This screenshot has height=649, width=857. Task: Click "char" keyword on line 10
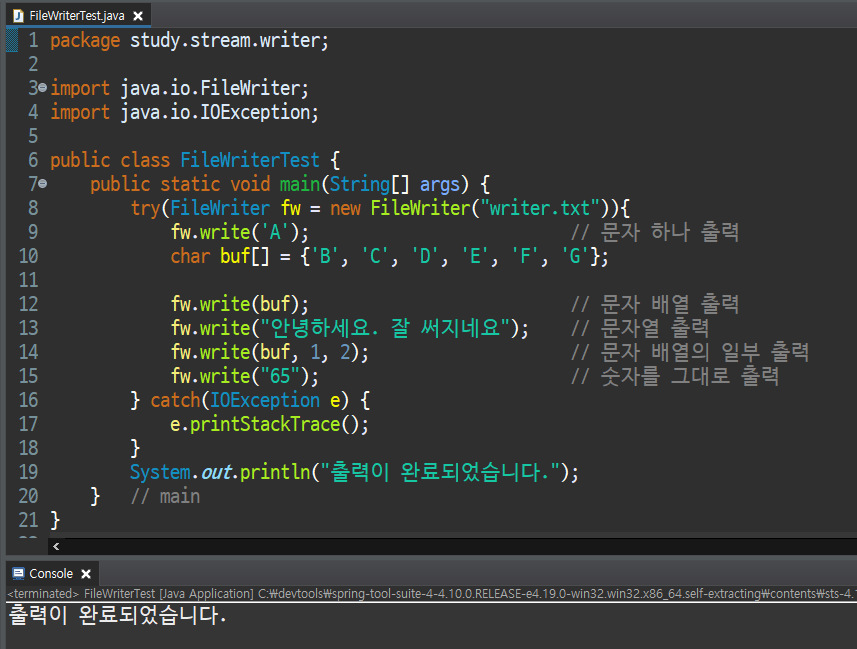point(190,256)
